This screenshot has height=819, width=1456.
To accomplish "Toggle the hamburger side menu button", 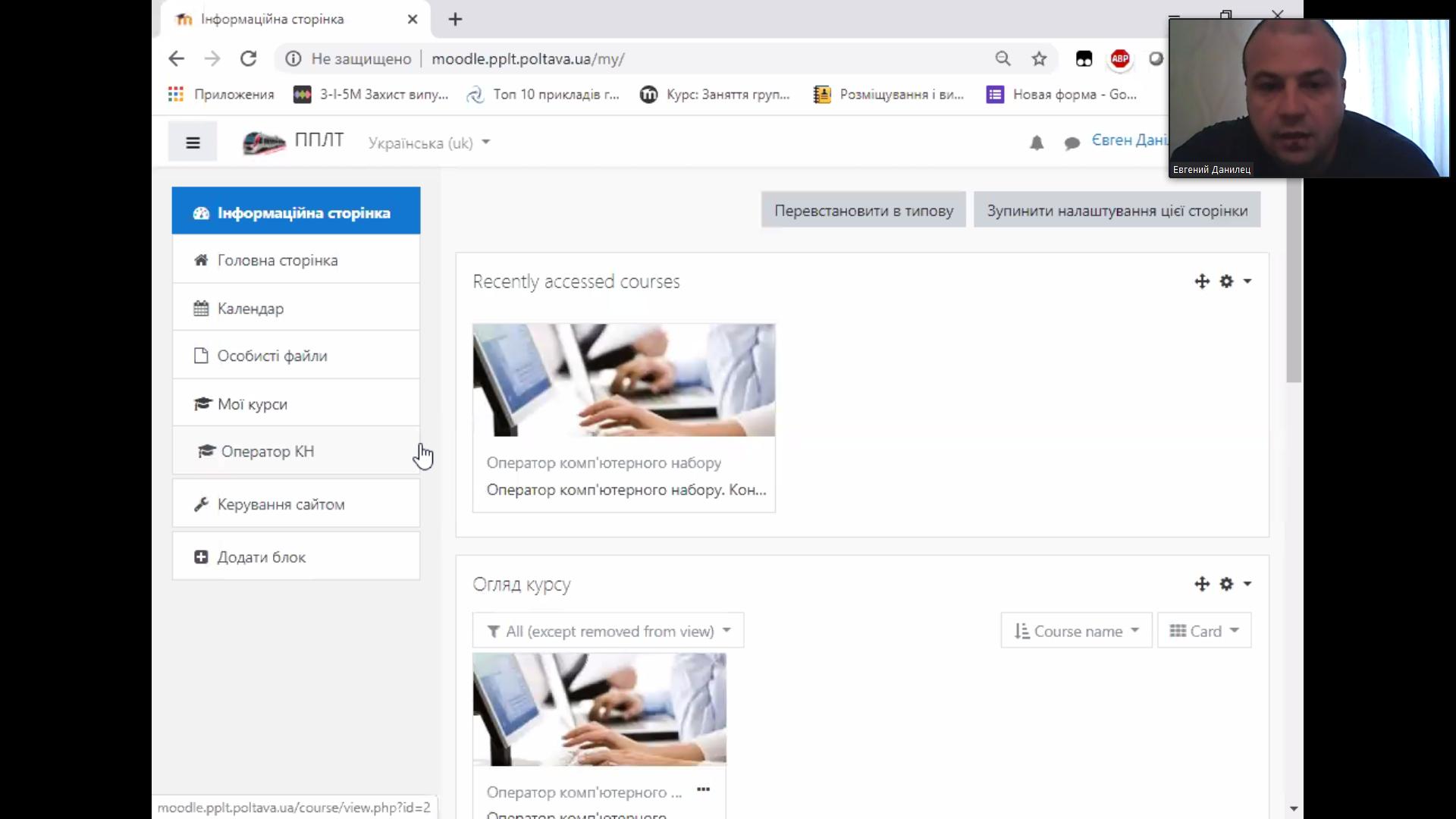I will pos(193,142).
